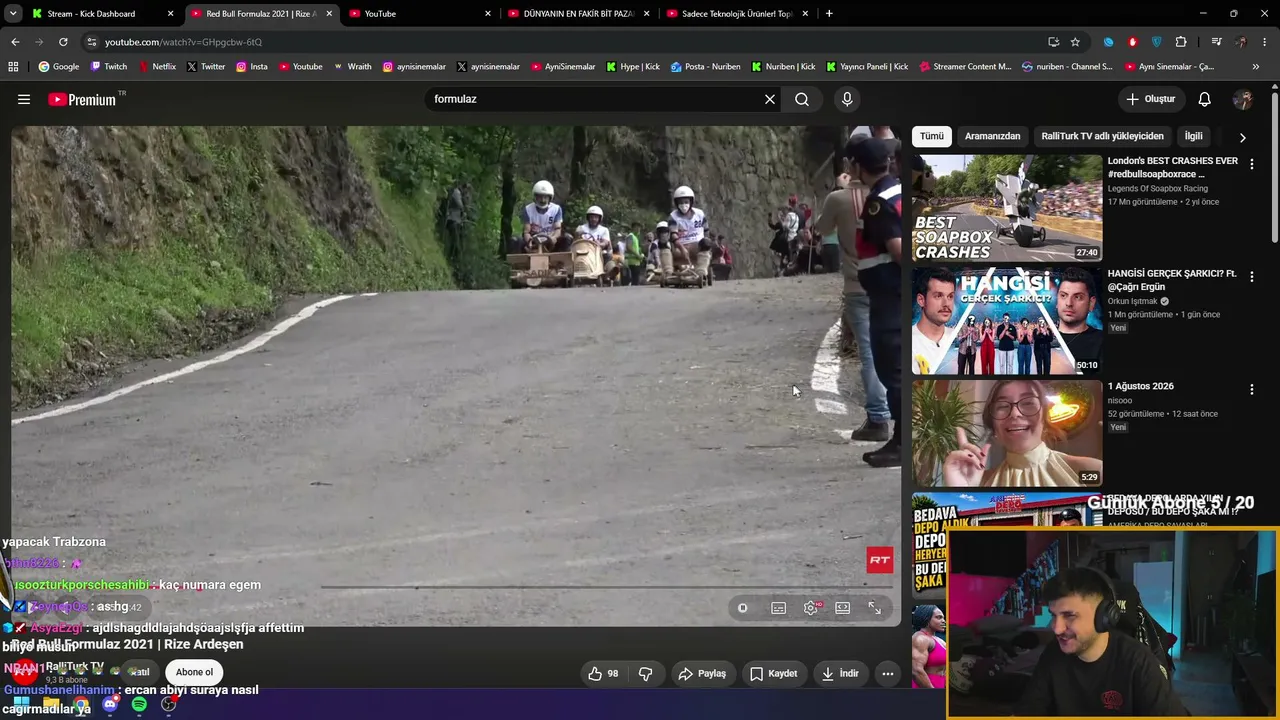The height and width of the screenshot is (720, 1280).
Task: Download the video with İndir
Action: (840, 674)
